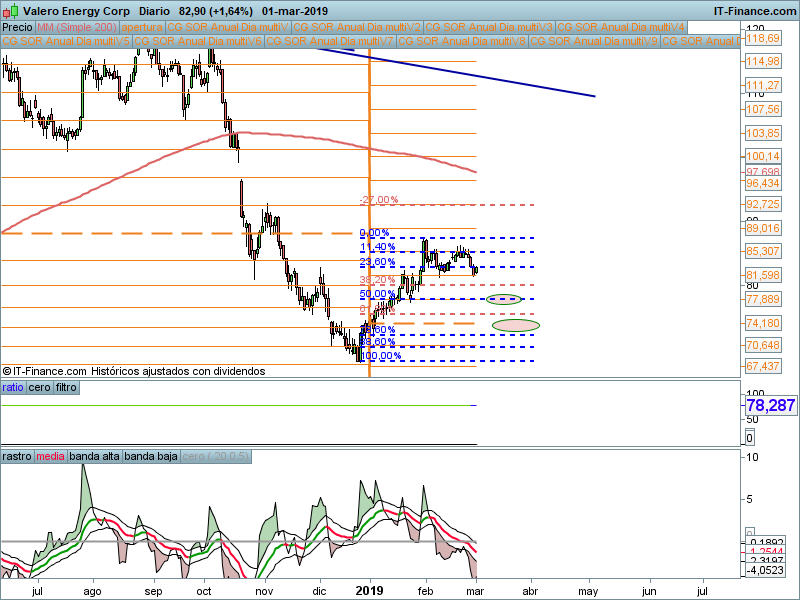Select CG SOR Anual Dia multiV6 label
The height and width of the screenshot is (600, 800).
tap(198, 41)
